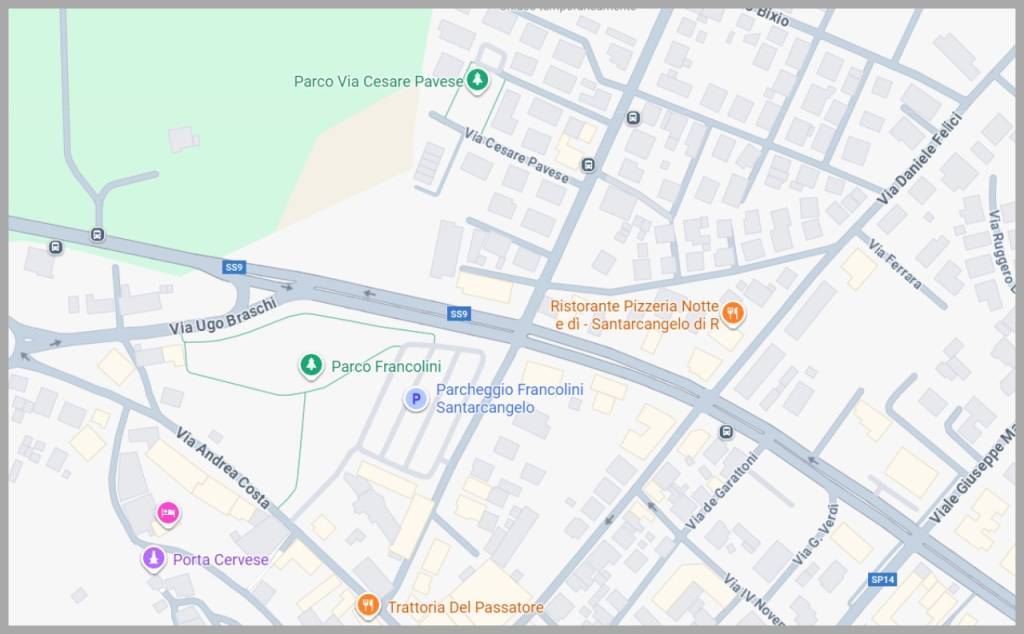Select the leftmost bus stop icon on SS9

(55, 247)
